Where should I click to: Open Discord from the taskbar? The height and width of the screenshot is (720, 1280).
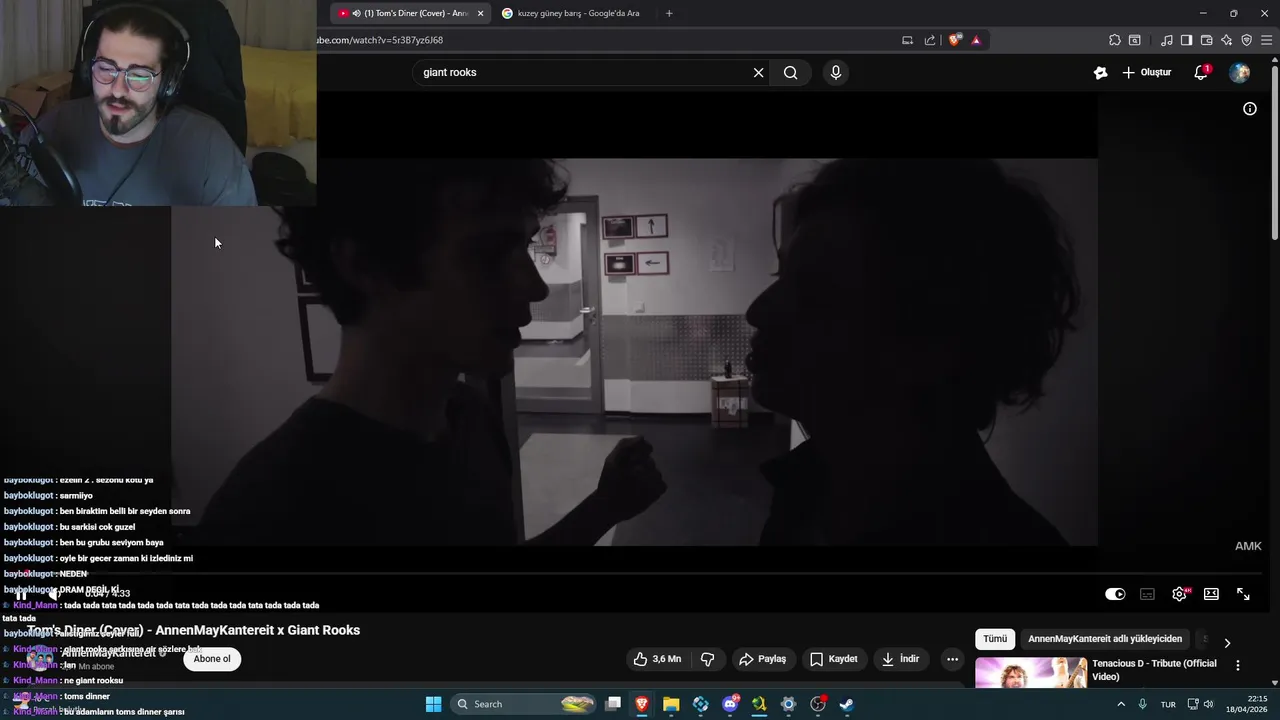(x=730, y=704)
